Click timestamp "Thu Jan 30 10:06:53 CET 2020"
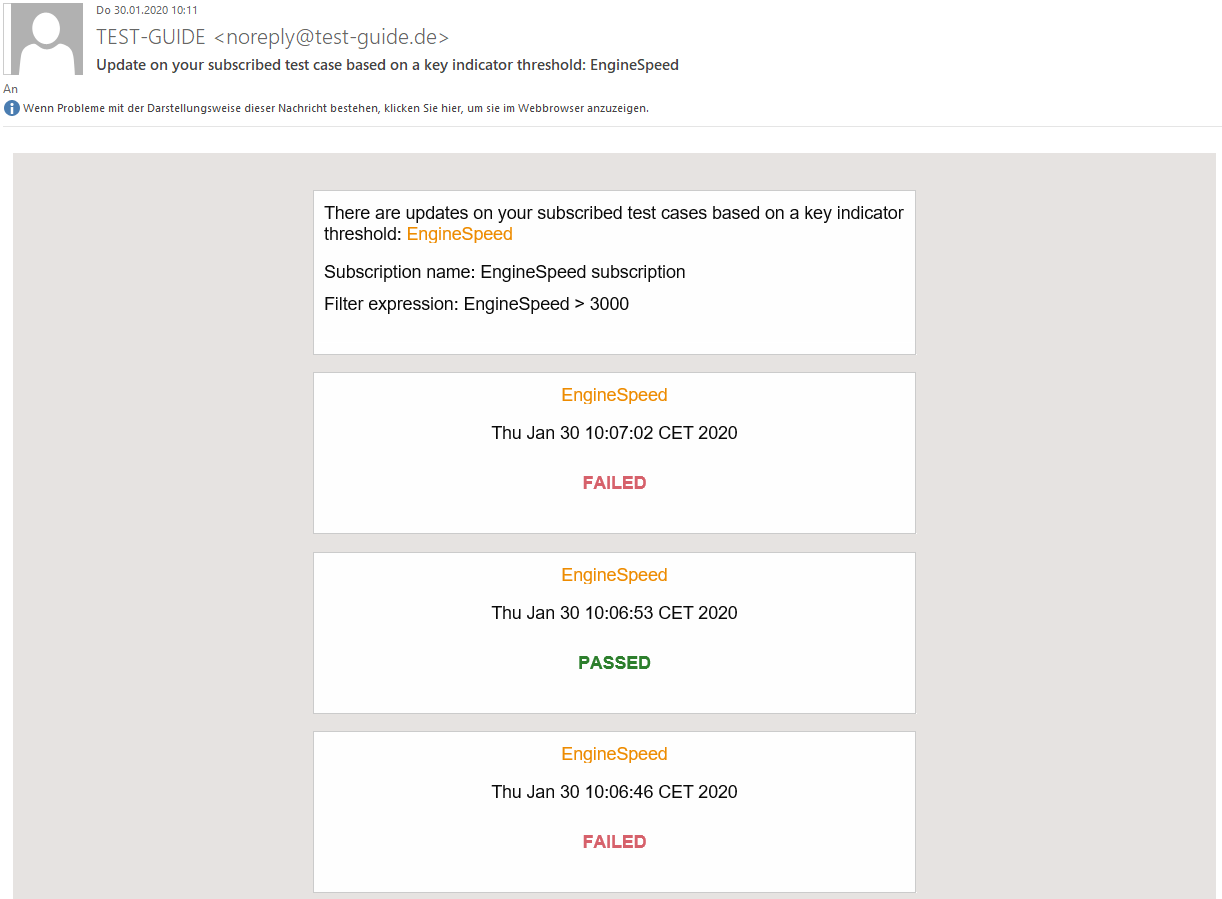Image resolution: width=1222 pixels, height=899 pixels. point(614,612)
